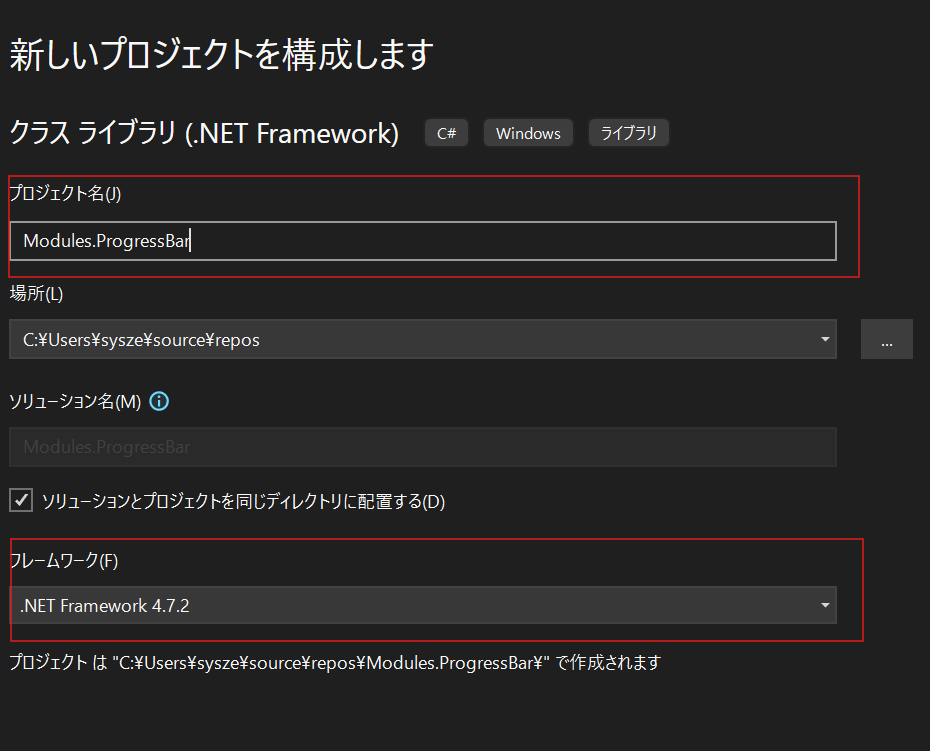Click the 場所(L) label
930x751 pixels.
(x=36, y=293)
